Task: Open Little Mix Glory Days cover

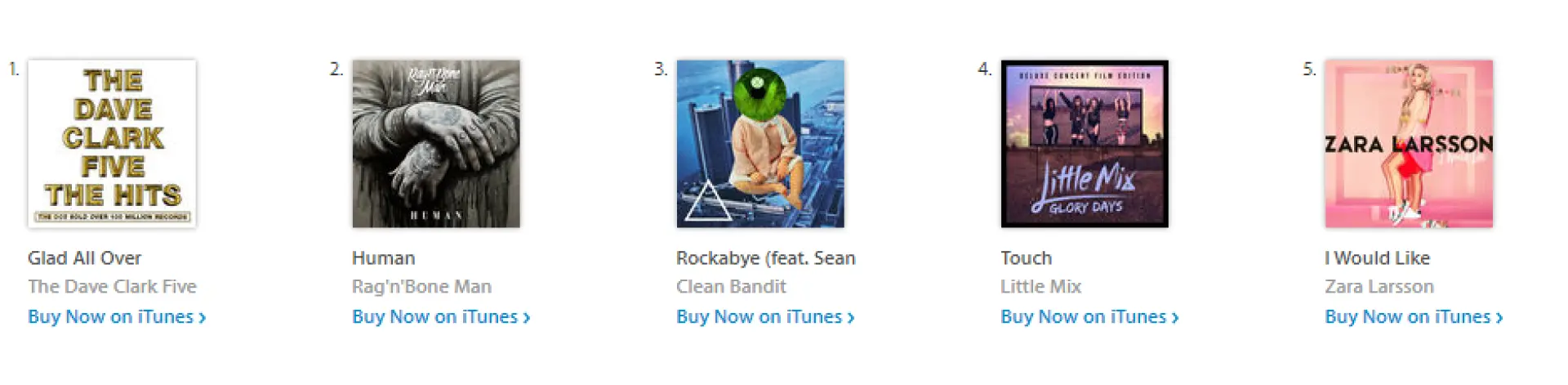Action: (1085, 144)
